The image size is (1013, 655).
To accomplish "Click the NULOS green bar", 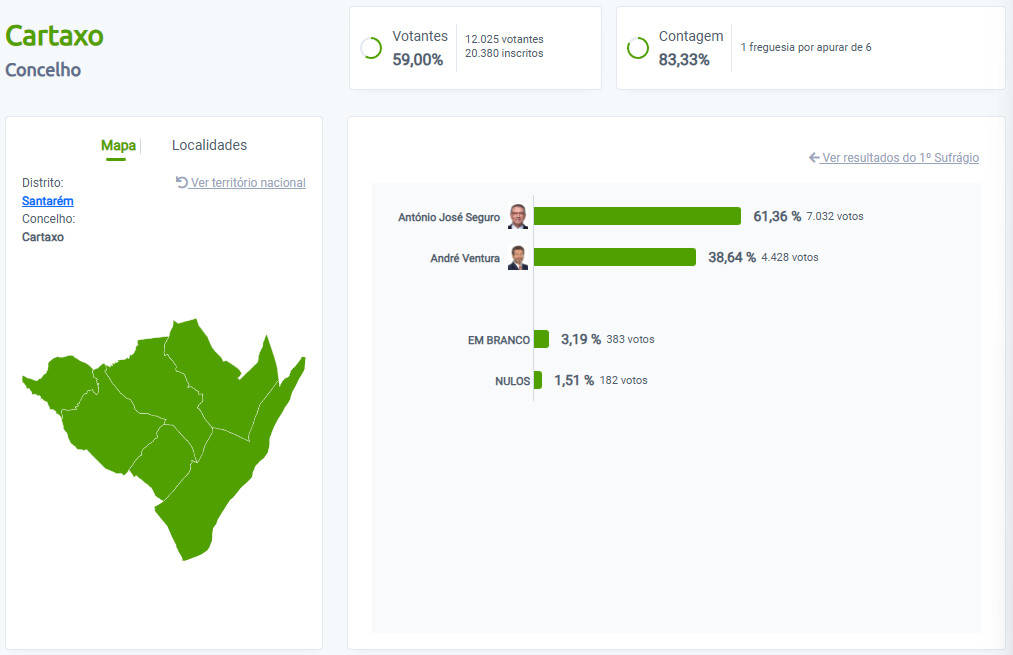I will [x=538, y=380].
